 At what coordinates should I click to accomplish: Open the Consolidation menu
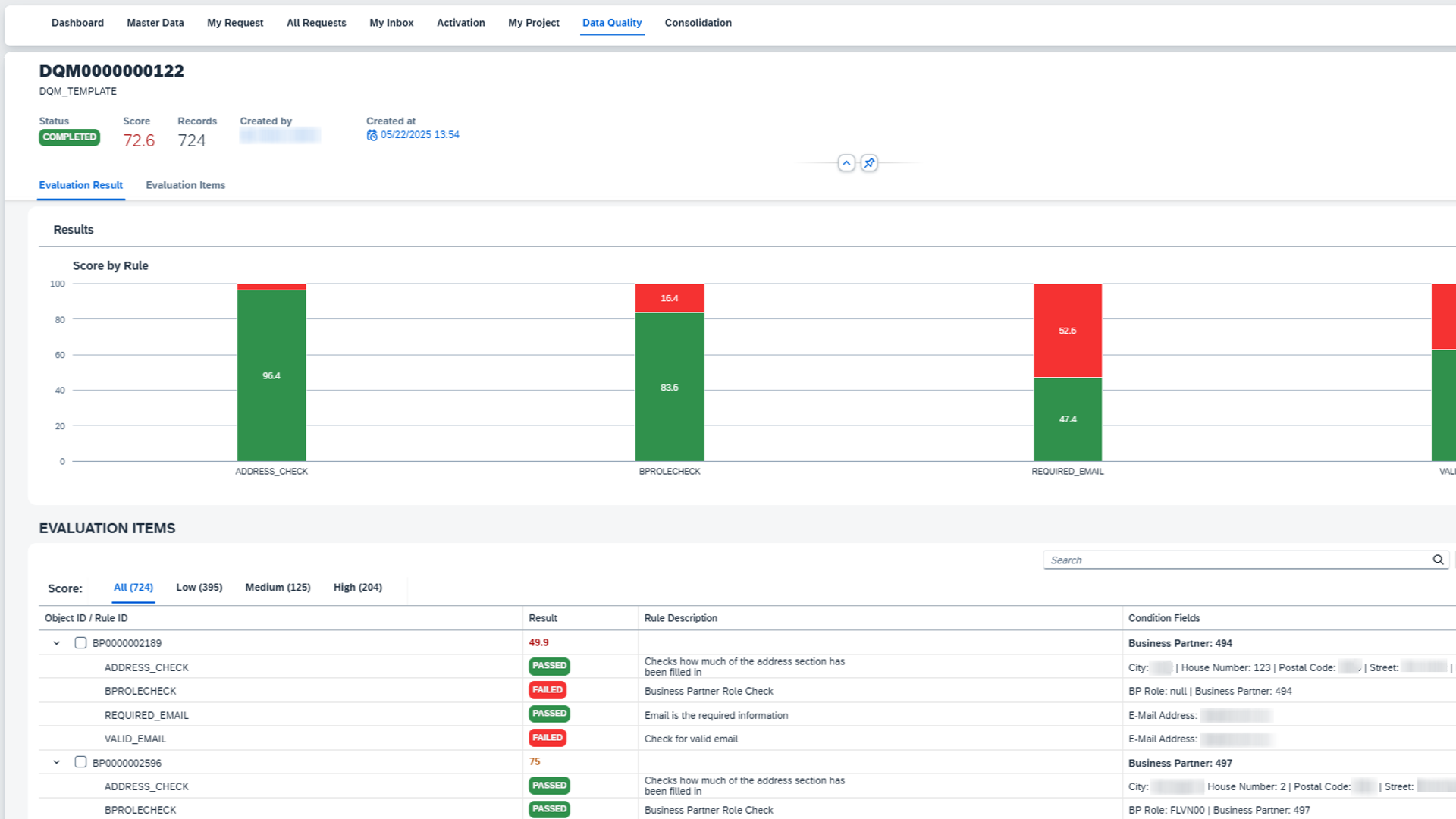(x=698, y=23)
